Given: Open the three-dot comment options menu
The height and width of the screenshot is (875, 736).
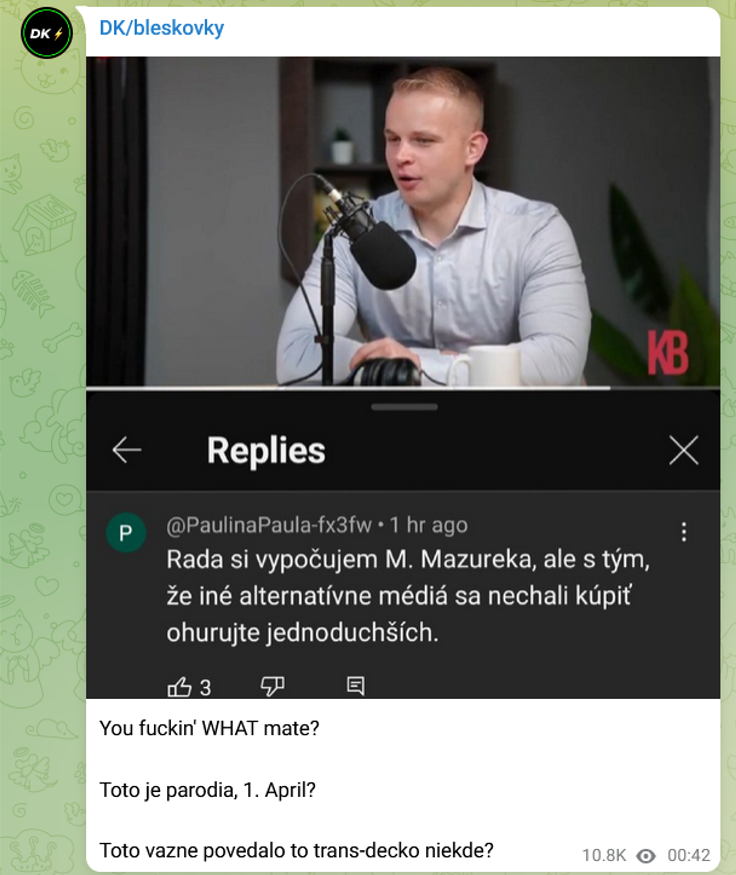Looking at the screenshot, I should coord(684,532).
